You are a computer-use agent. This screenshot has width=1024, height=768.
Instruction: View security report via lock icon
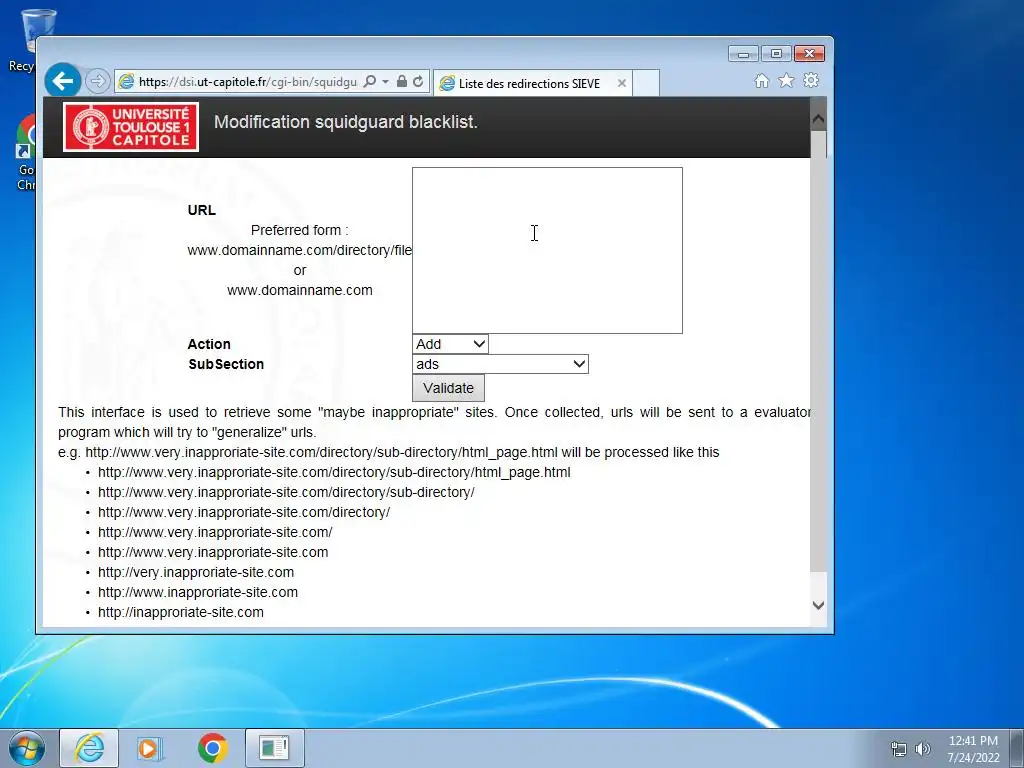point(402,82)
